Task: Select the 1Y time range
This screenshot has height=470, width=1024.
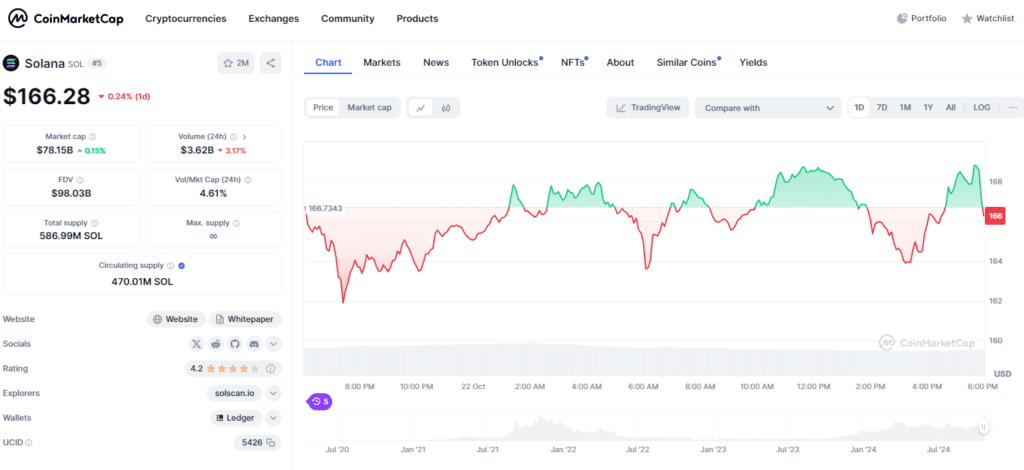Action: click(x=928, y=108)
